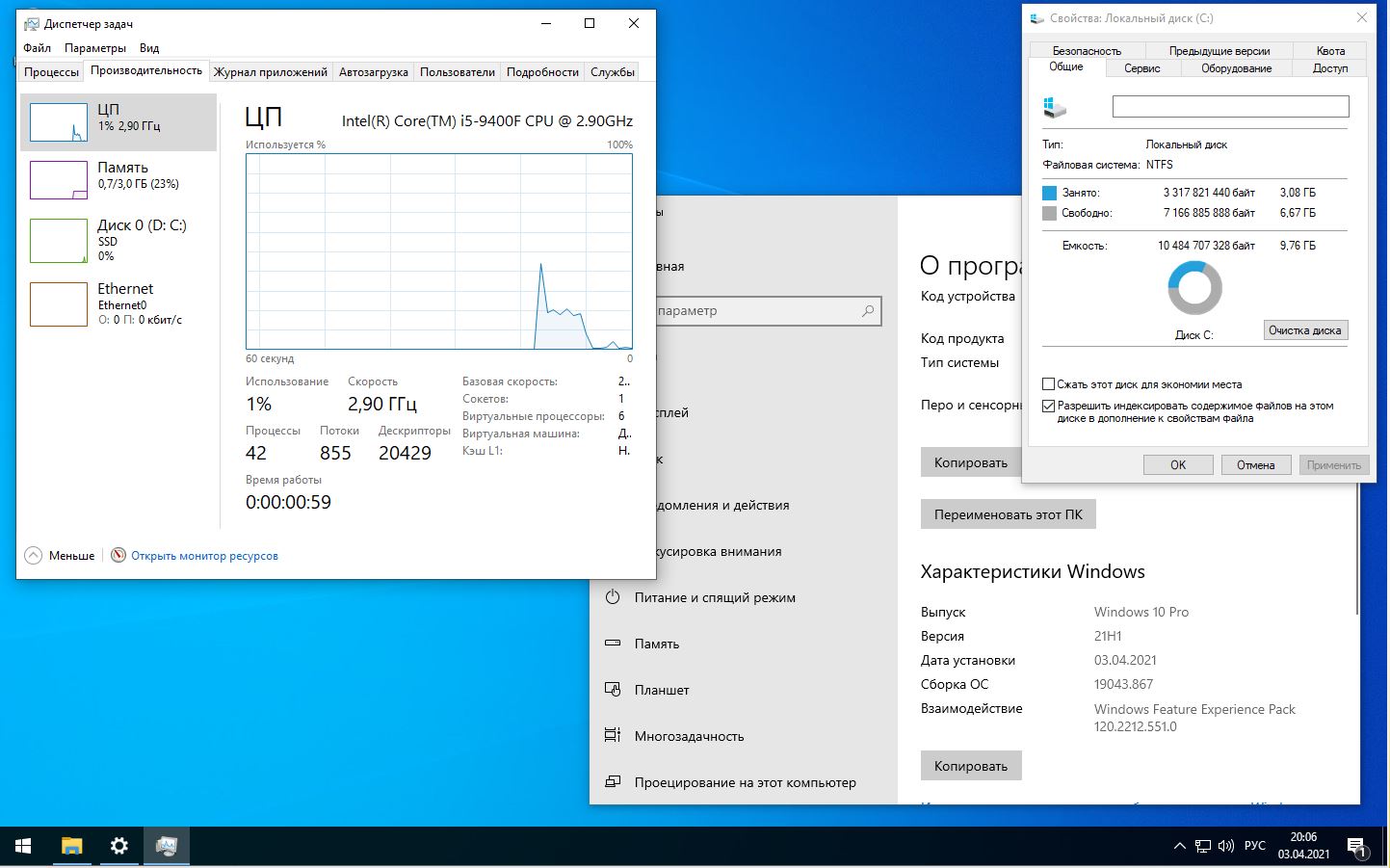This screenshot has height=868, width=1390.
Task: Open Фокусировка внимания settings item
Action: pyautogui.click(x=720, y=551)
